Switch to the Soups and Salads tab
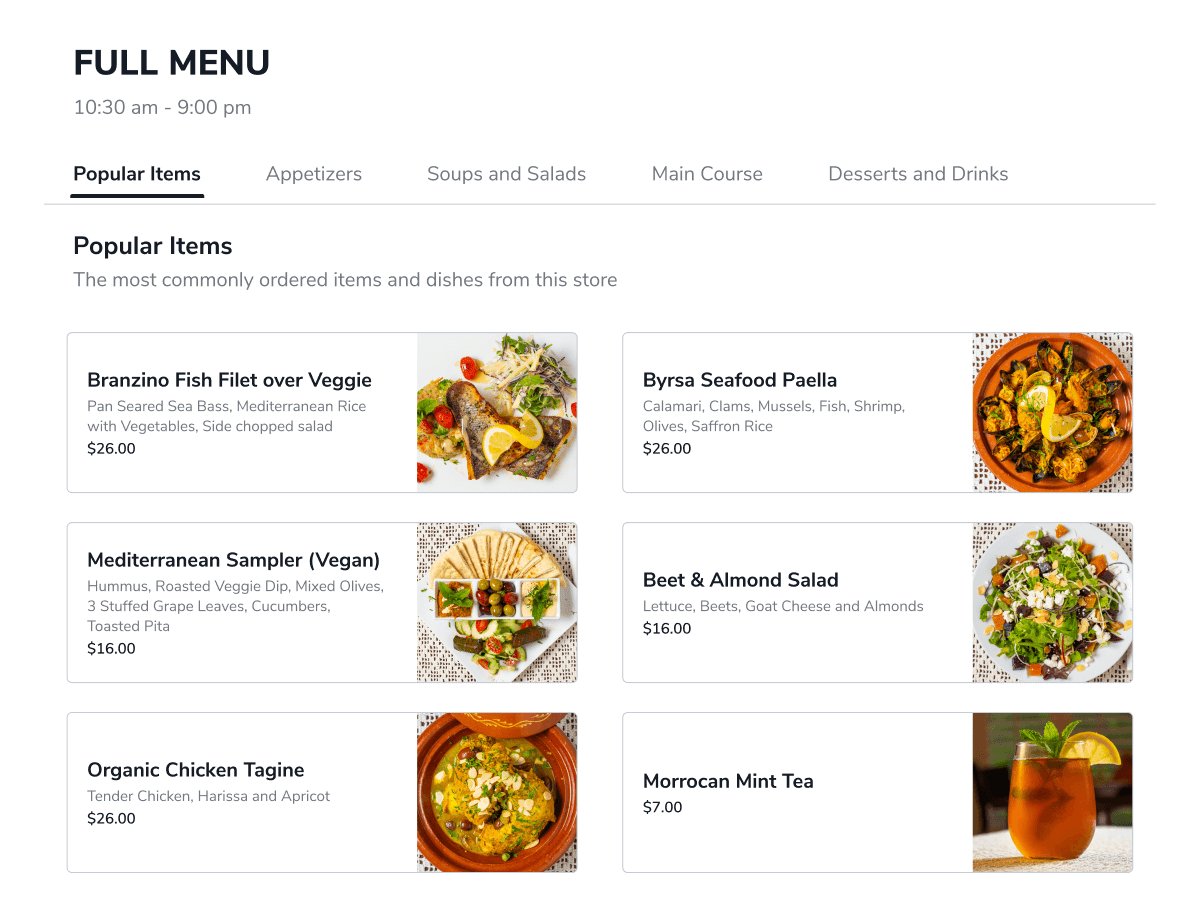The image size is (1200, 920). (x=506, y=174)
